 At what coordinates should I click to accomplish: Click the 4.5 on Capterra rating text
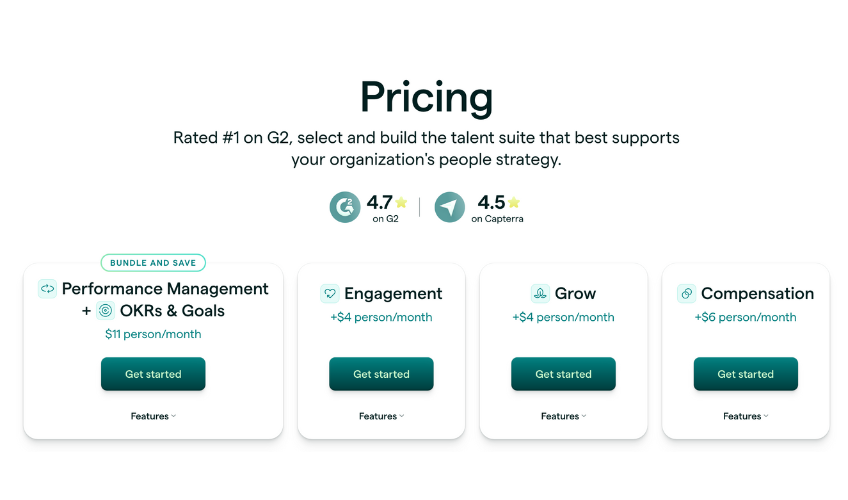click(x=497, y=208)
